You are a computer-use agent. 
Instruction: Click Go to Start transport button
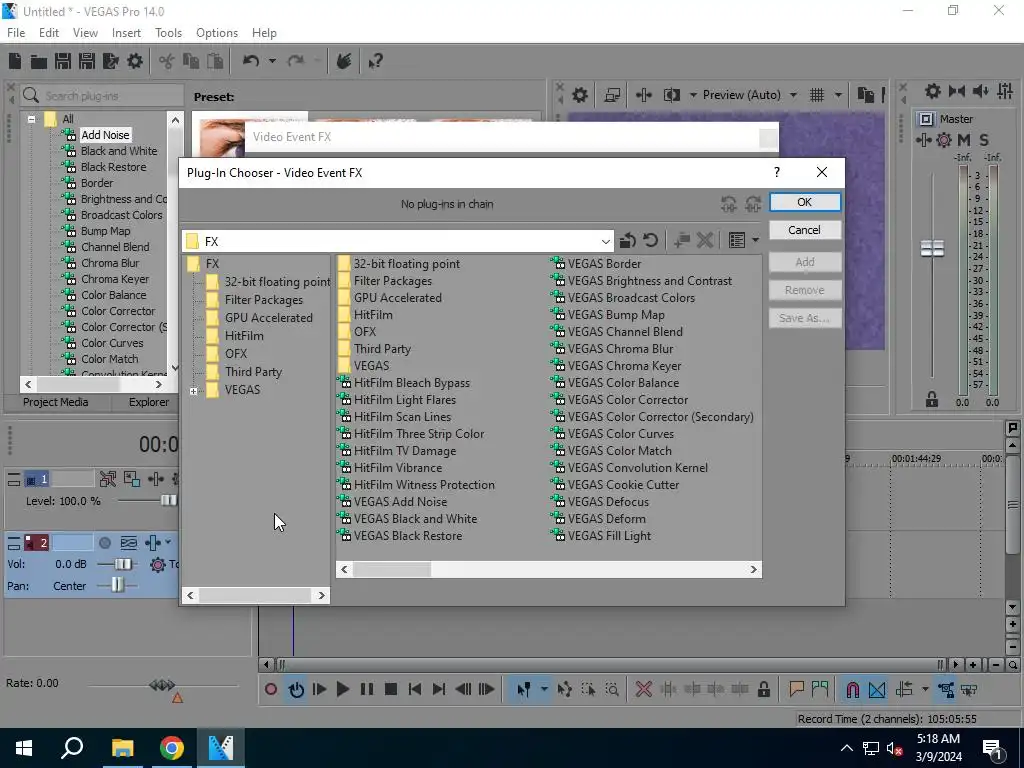pyautogui.click(x=415, y=689)
